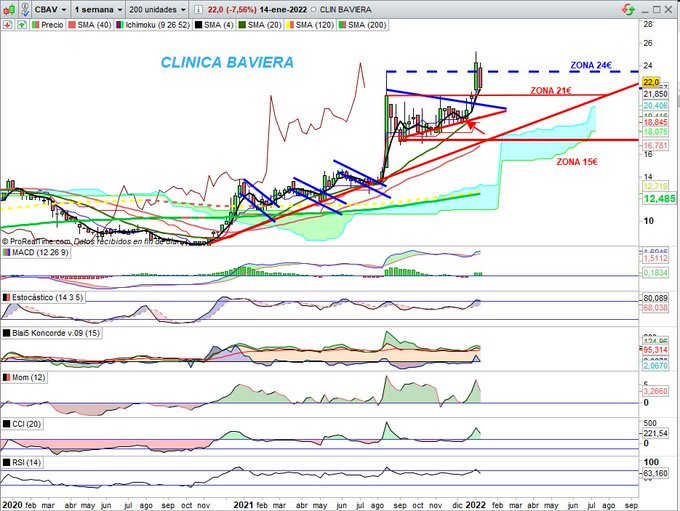The width and height of the screenshot is (680, 511).
Task: Open the SMA (40) indicator label
Action: 90,25
